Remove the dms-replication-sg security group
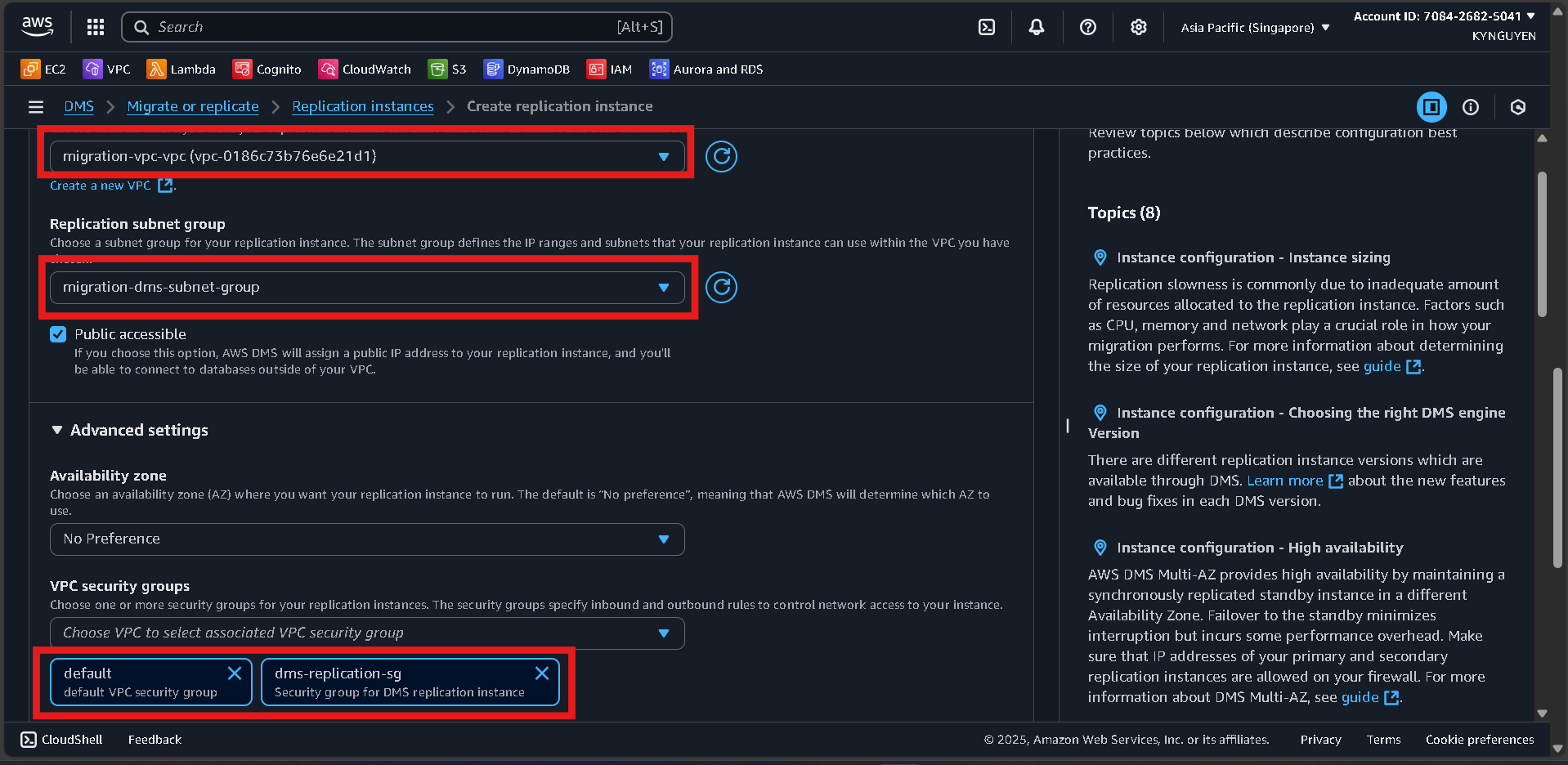Image resolution: width=1568 pixels, height=765 pixels. tap(541, 673)
